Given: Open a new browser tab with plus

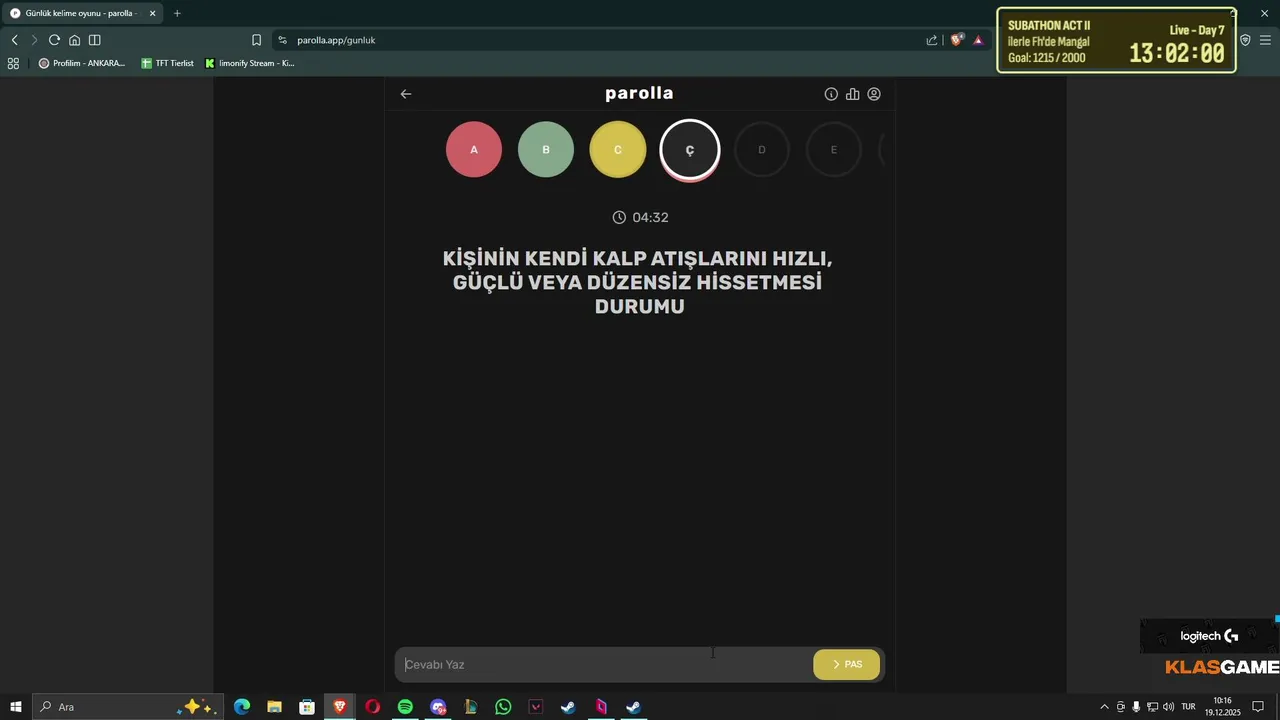Looking at the screenshot, I should (x=177, y=13).
